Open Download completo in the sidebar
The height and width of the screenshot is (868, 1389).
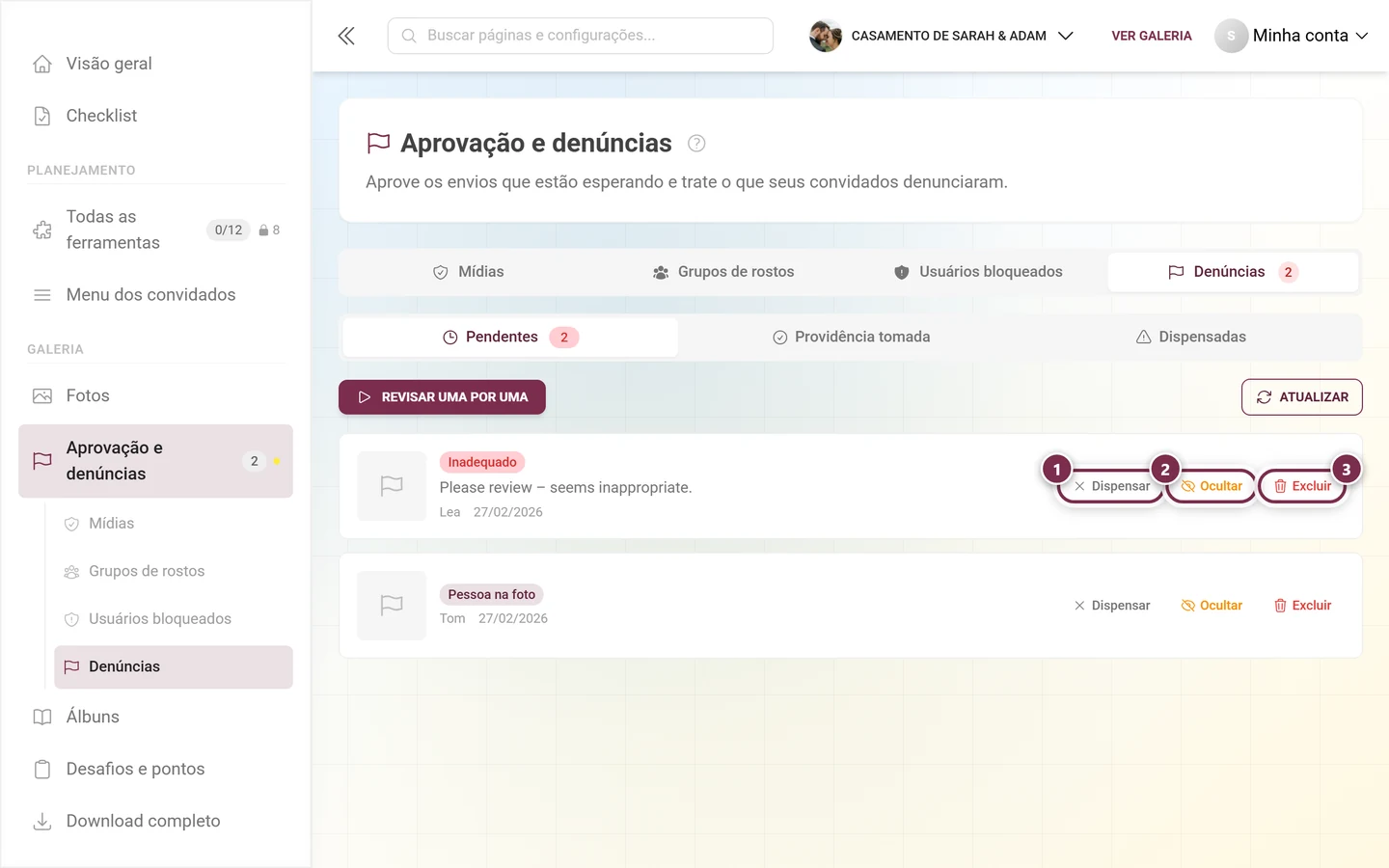155,821
